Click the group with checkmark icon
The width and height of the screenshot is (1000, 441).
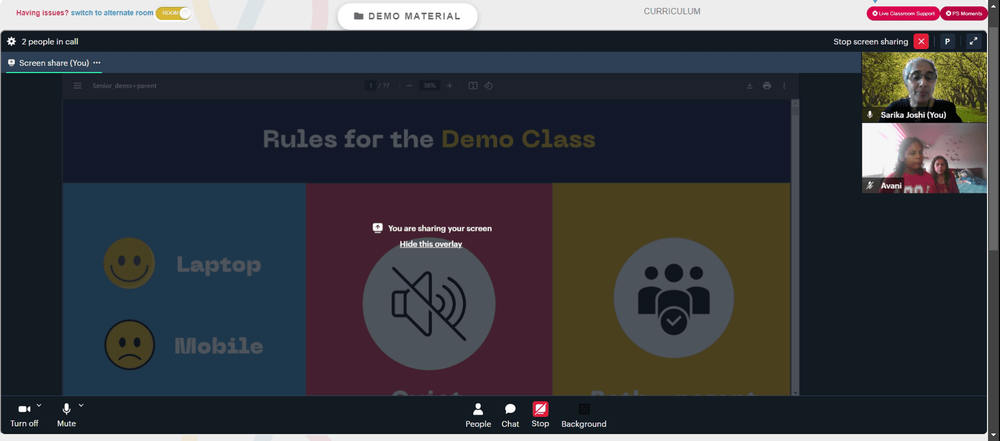[673, 298]
